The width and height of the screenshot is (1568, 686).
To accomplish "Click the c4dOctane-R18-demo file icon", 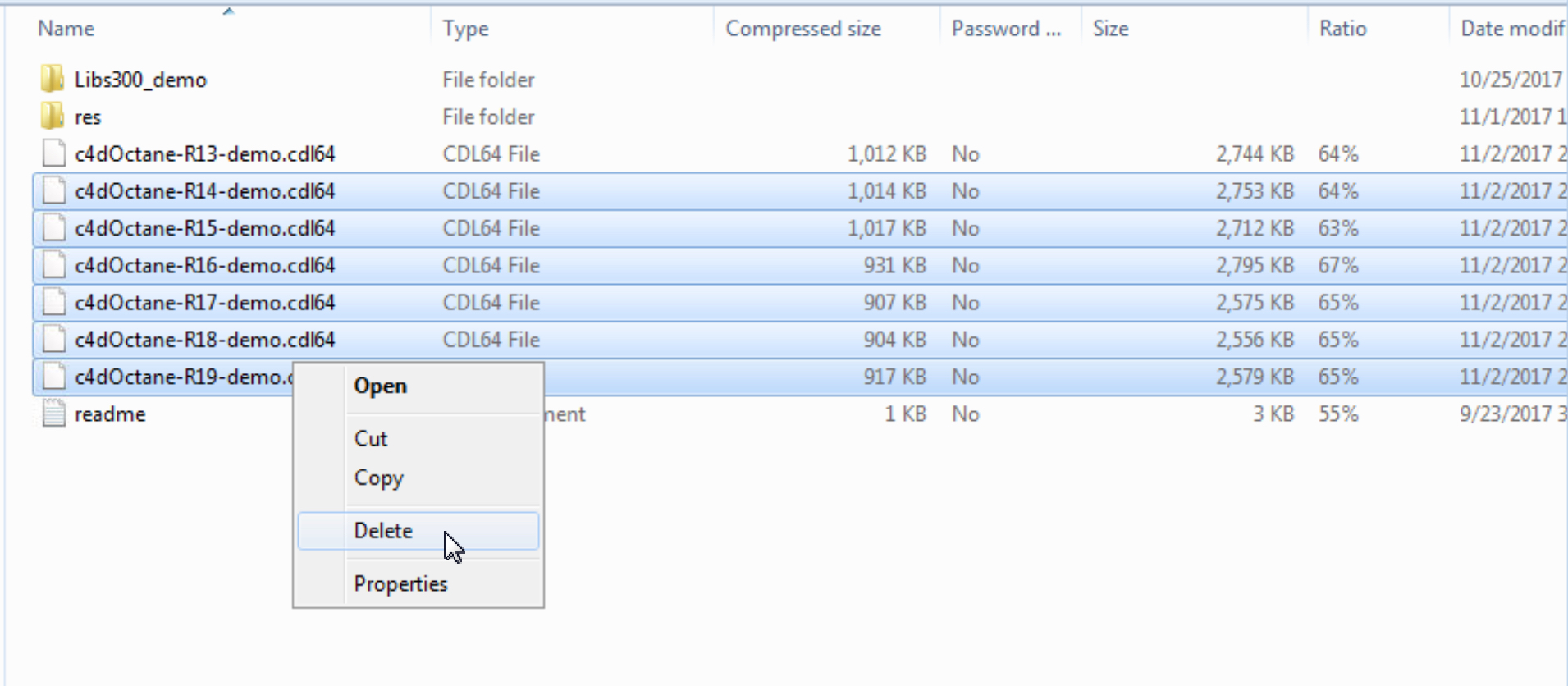I will [x=54, y=340].
